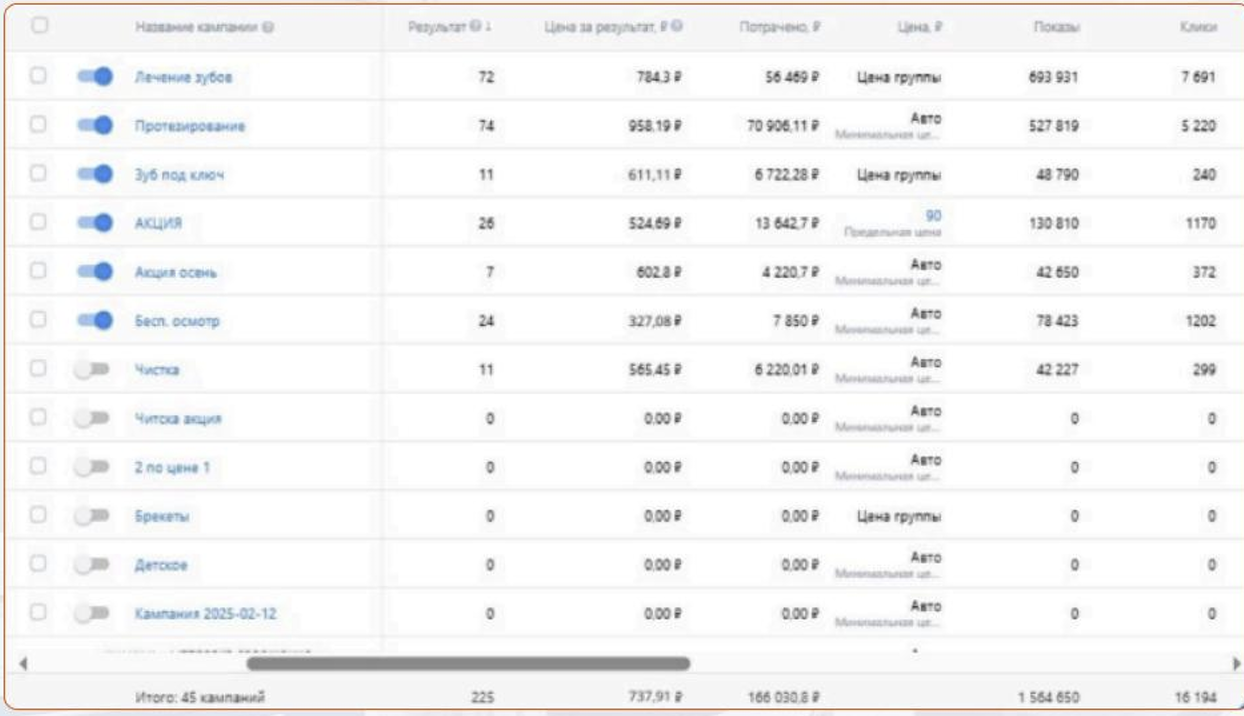The width and height of the screenshot is (1244, 716).
Task: Open campaign named Кампания 2025-02-12
Action: point(204,614)
